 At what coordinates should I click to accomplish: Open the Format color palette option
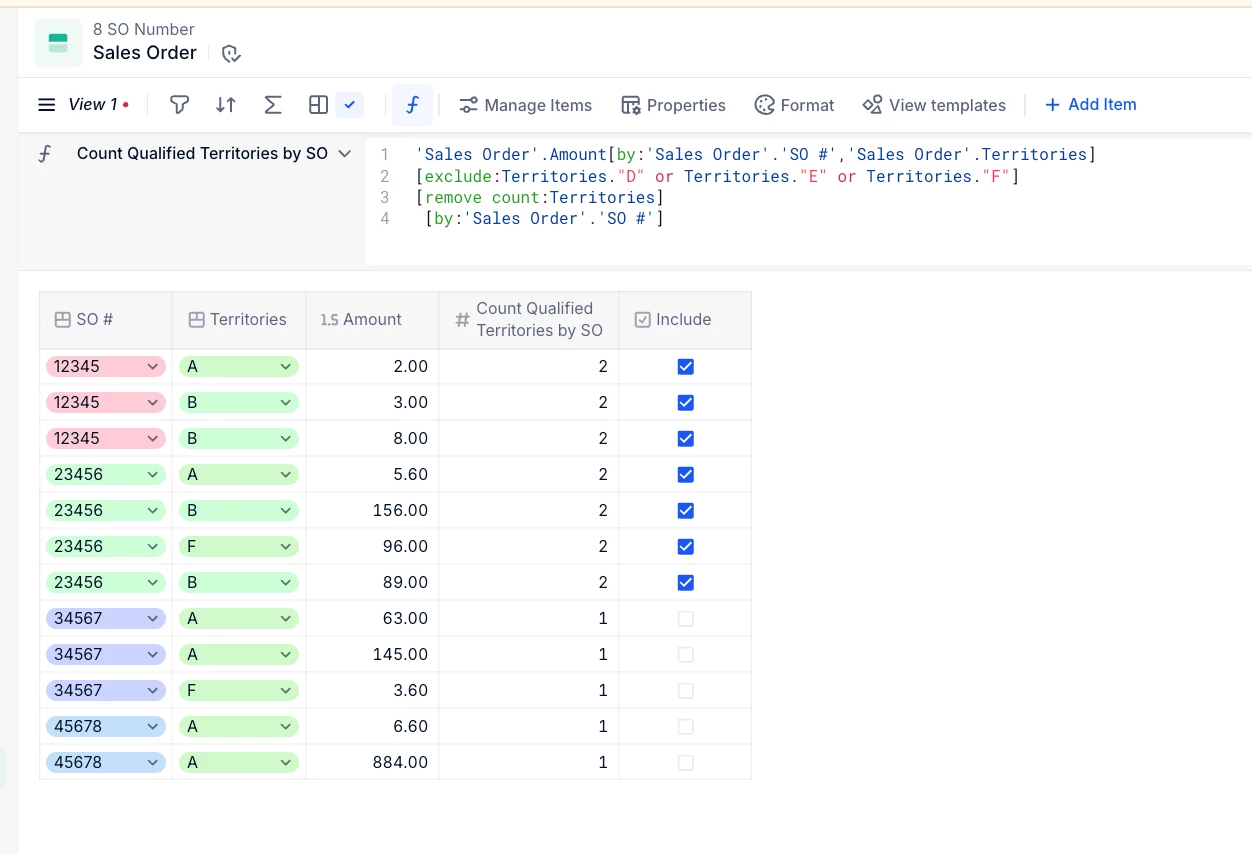[x=794, y=105]
